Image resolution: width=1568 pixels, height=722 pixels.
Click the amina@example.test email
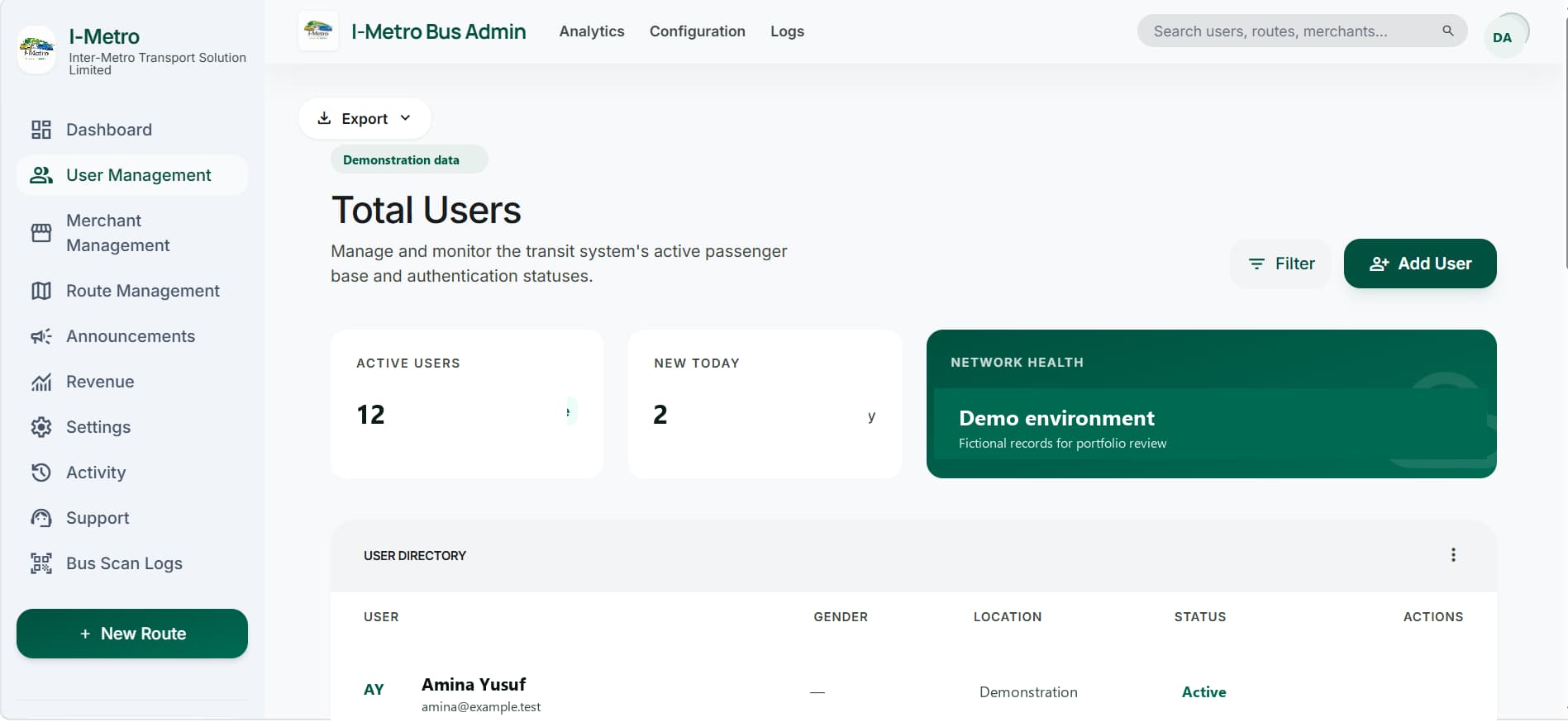[481, 707]
